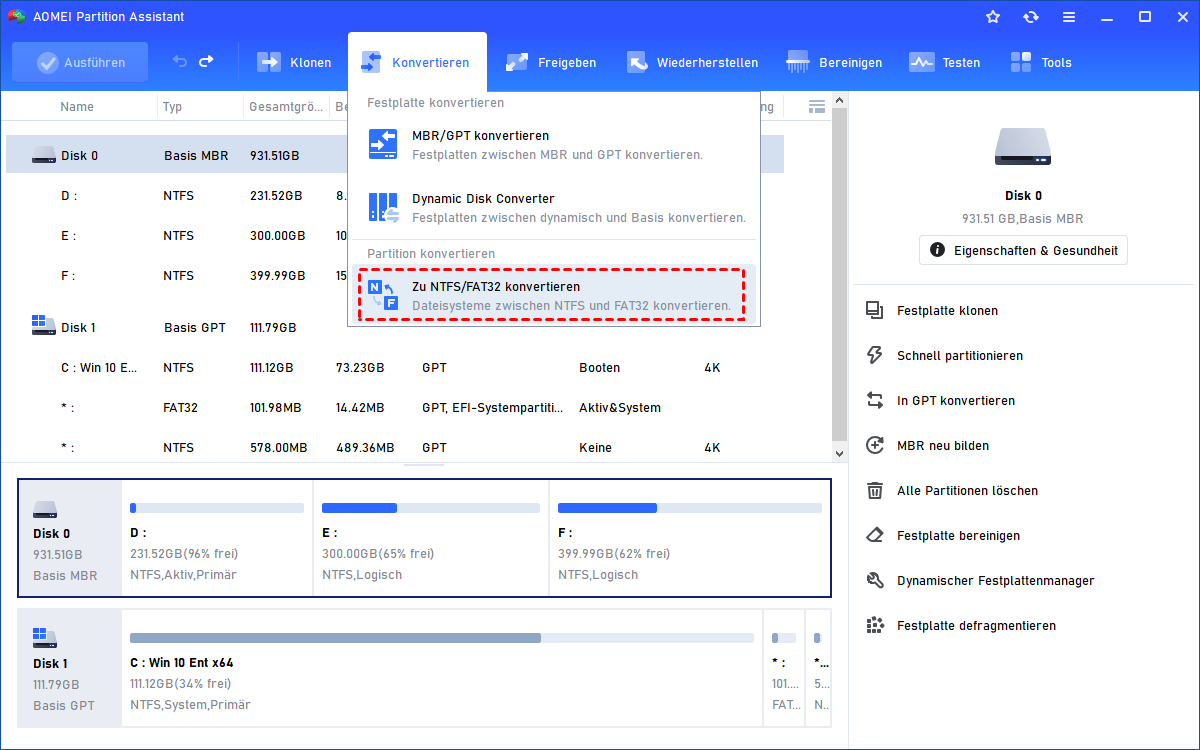
Task: Click the Testen waveform icon
Action: (921, 62)
